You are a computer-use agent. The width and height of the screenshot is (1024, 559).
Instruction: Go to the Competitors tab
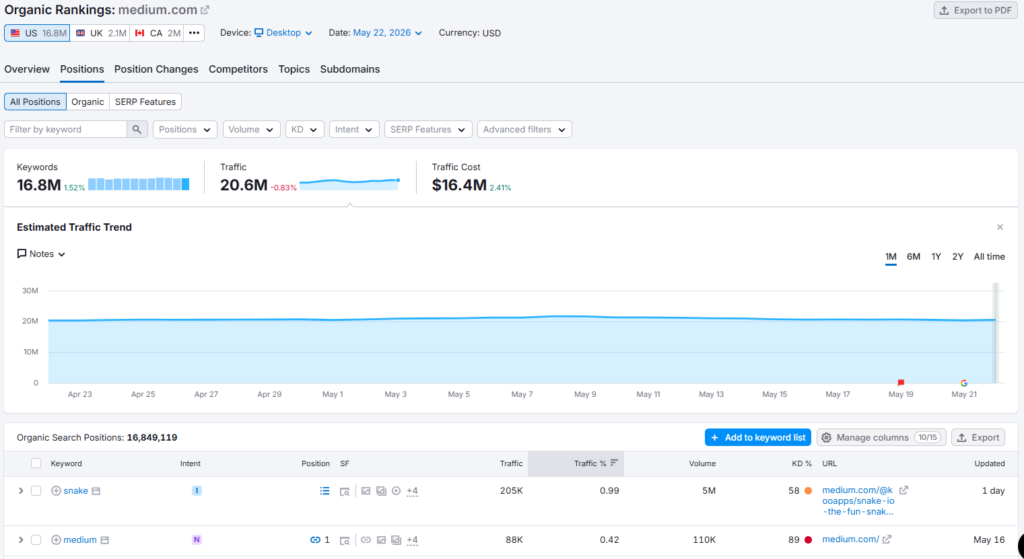click(238, 69)
